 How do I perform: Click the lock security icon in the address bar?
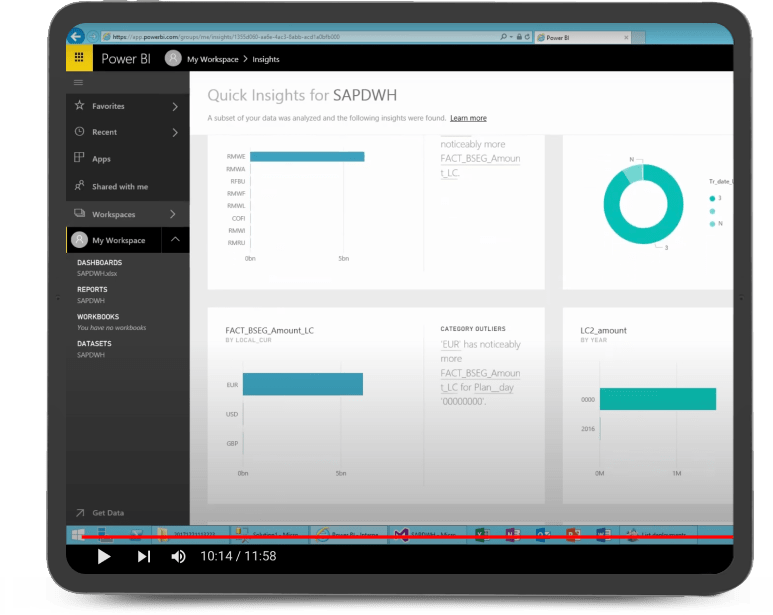pyautogui.click(x=519, y=37)
